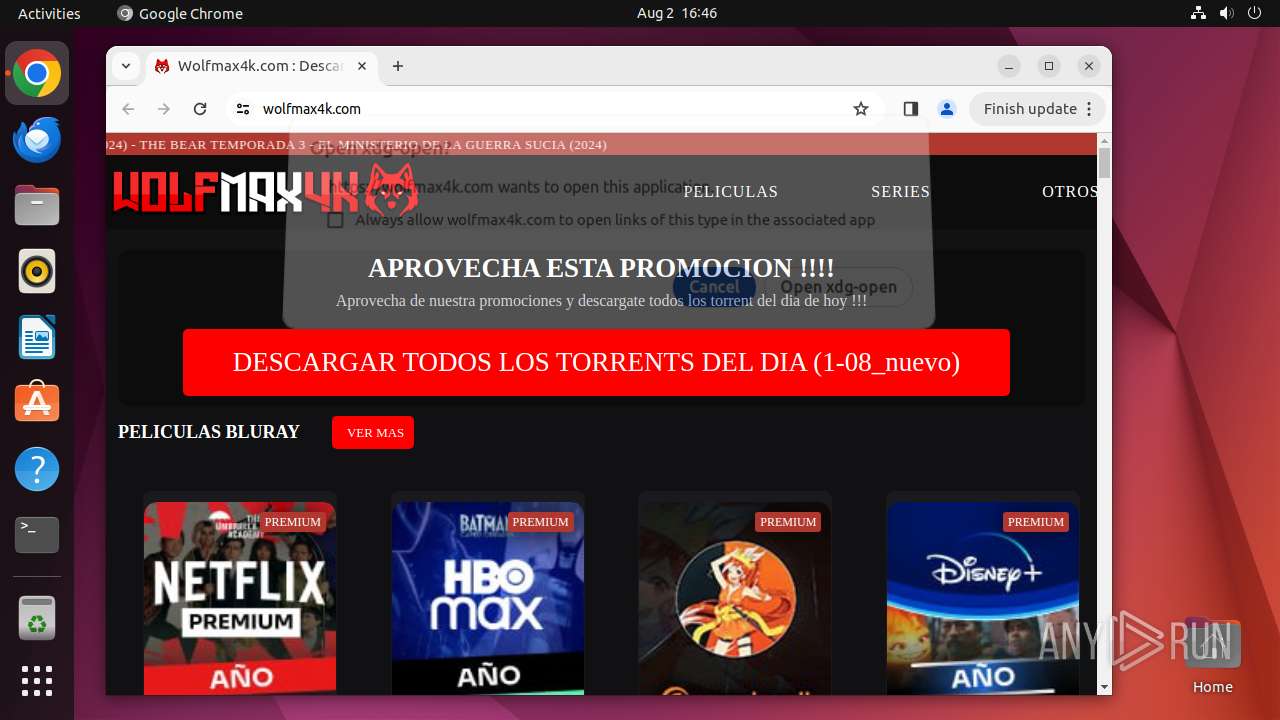Open the HBO Max premium card

coord(488,598)
